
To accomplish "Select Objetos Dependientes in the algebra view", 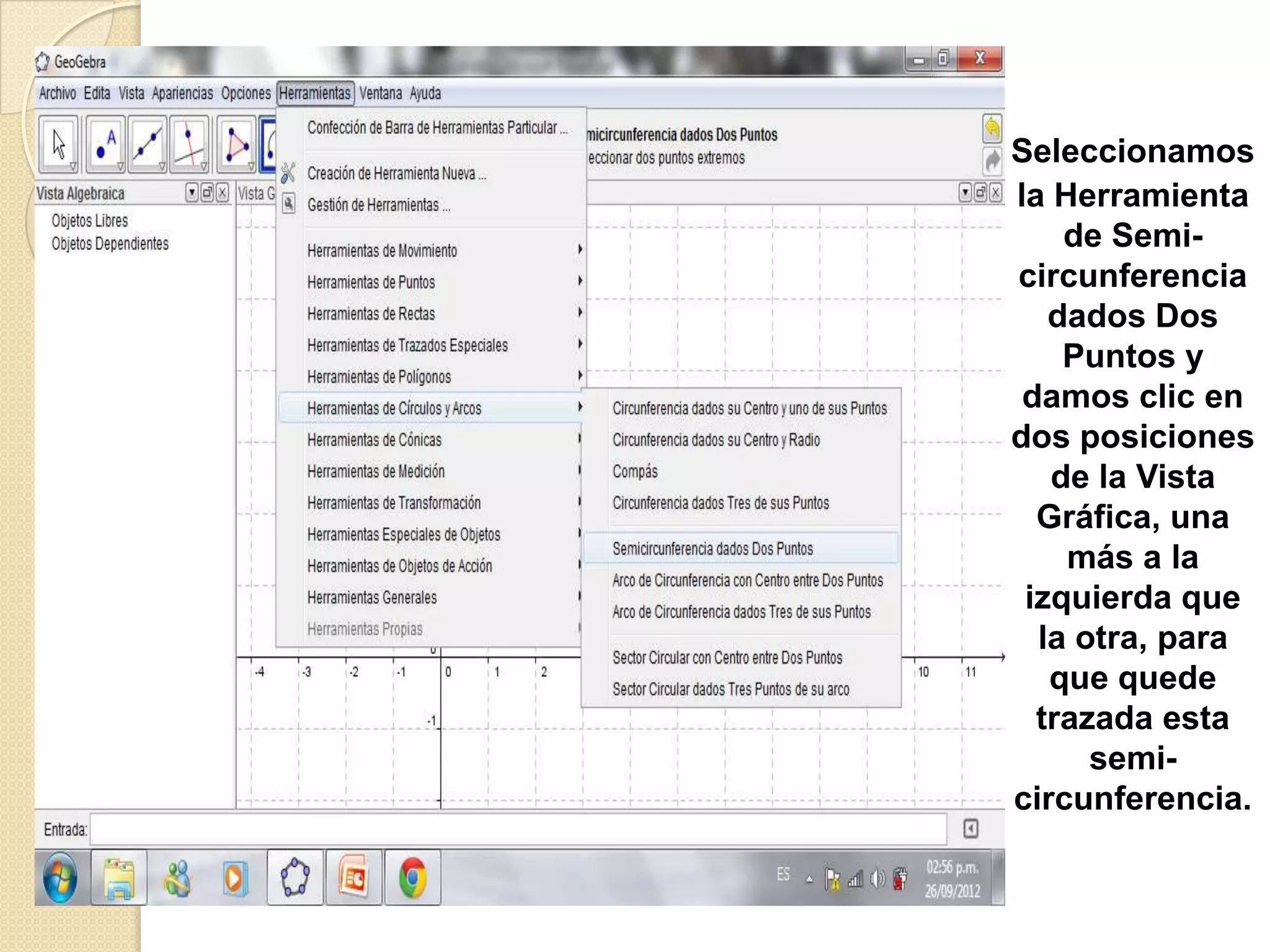I will coord(110,244).
